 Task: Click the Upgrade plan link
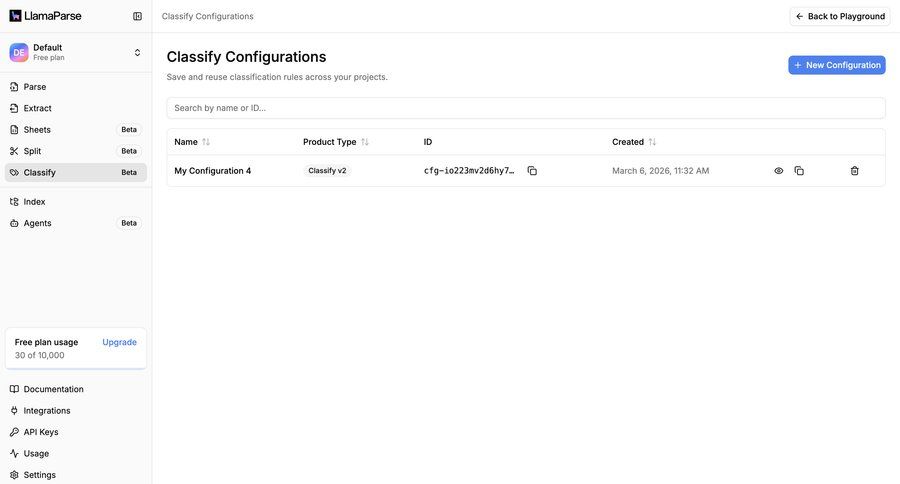click(x=119, y=342)
